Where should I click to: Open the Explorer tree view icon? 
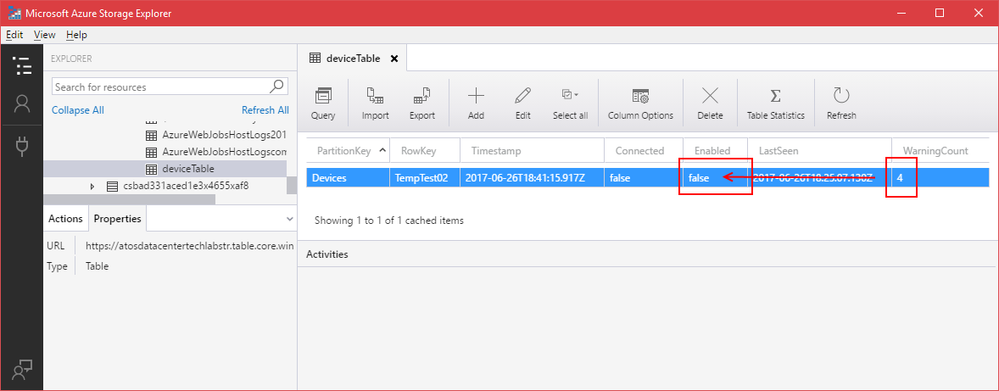22,66
